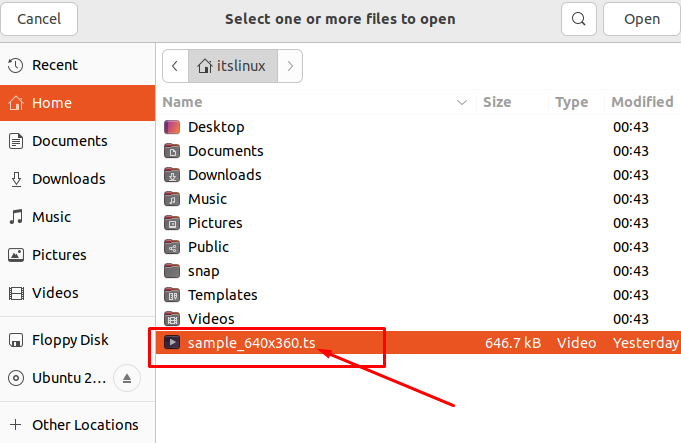
Task: Navigate forward with right path arrow
Action: [290, 66]
